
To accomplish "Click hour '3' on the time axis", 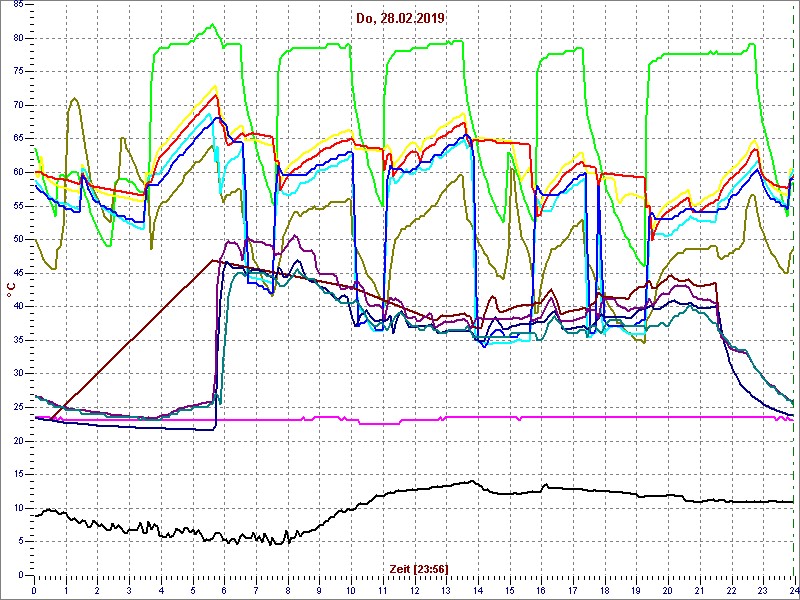I will click(x=130, y=589).
